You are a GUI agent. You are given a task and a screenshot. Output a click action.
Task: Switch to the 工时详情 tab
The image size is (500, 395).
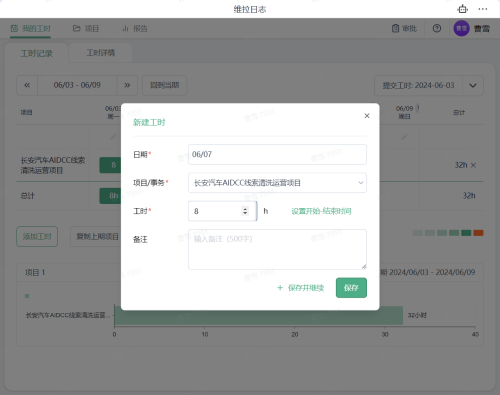coord(101,53)
